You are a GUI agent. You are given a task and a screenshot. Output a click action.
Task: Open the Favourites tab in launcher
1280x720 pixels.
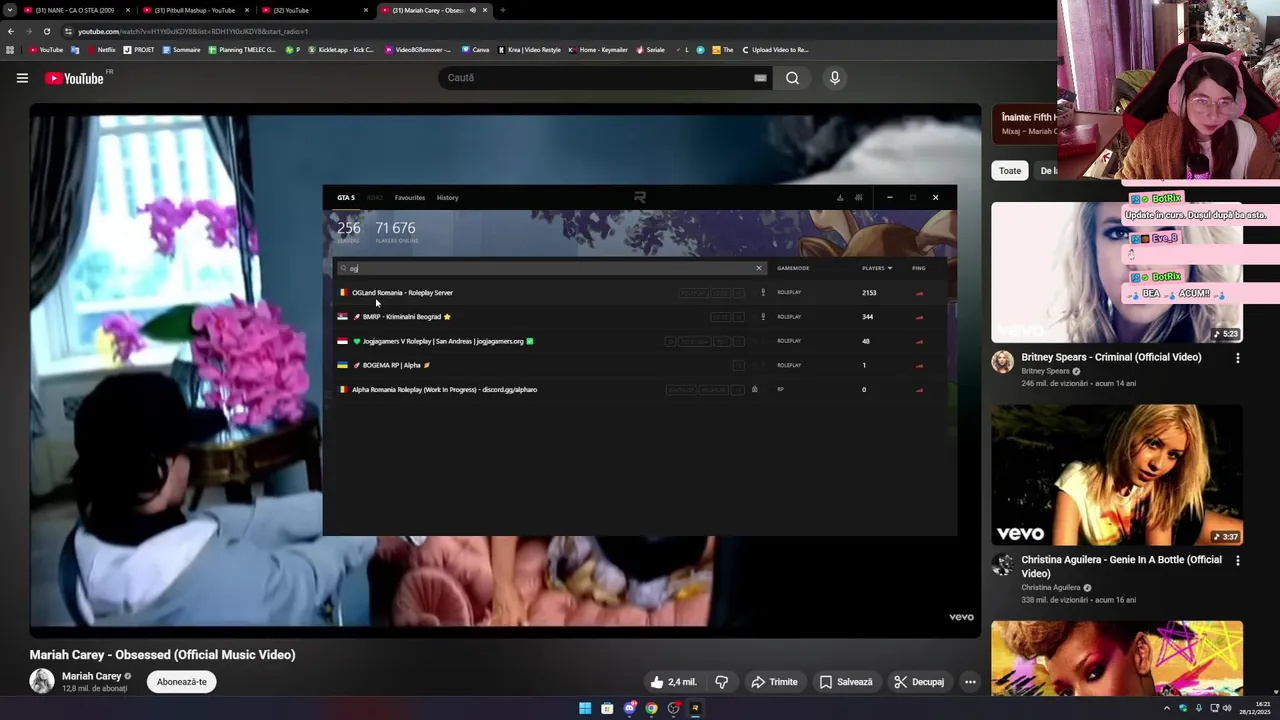coord(410,198)
